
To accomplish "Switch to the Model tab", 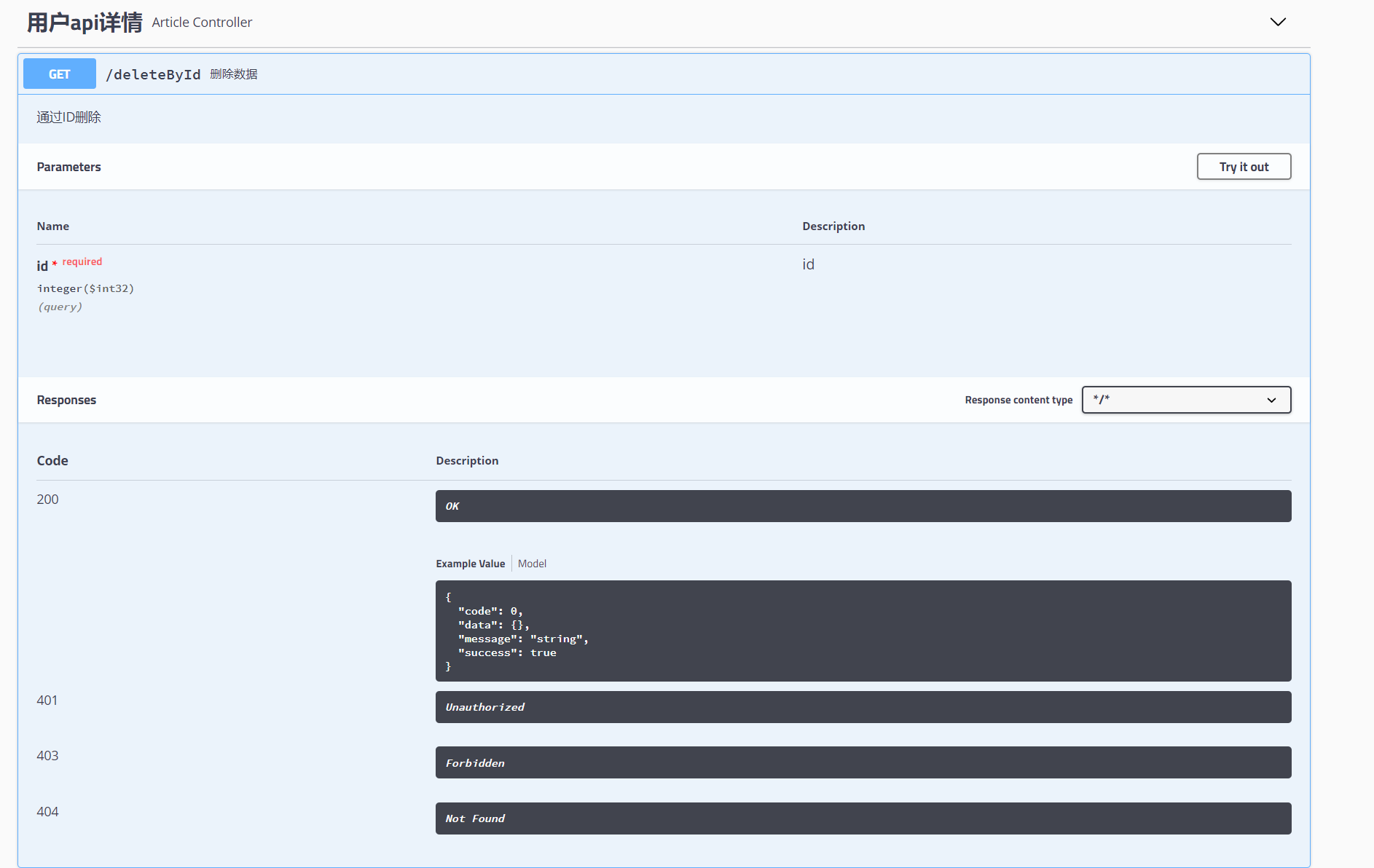I will point(532,564).
